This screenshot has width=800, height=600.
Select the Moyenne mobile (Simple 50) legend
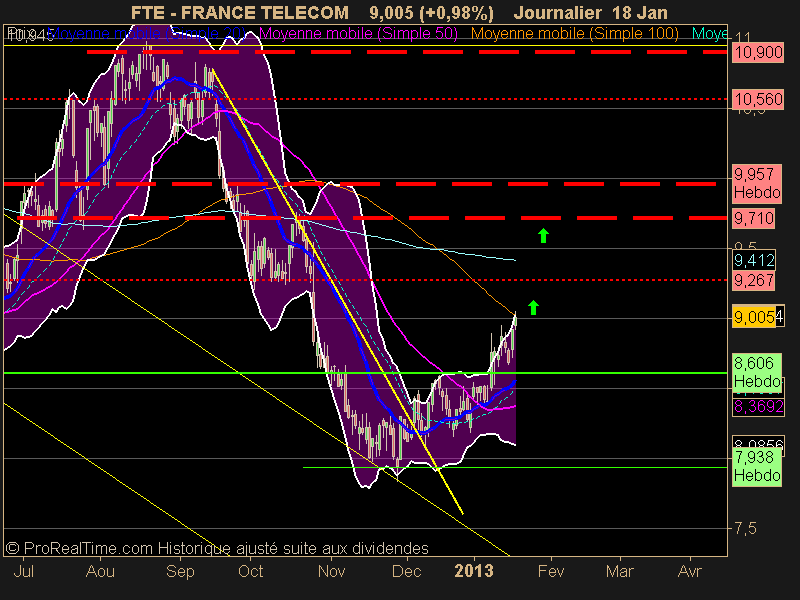[x=358, y=34]
